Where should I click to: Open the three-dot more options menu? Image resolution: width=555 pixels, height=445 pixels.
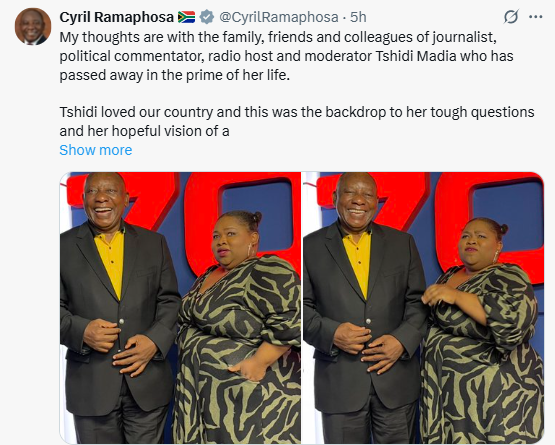point(536,17)
